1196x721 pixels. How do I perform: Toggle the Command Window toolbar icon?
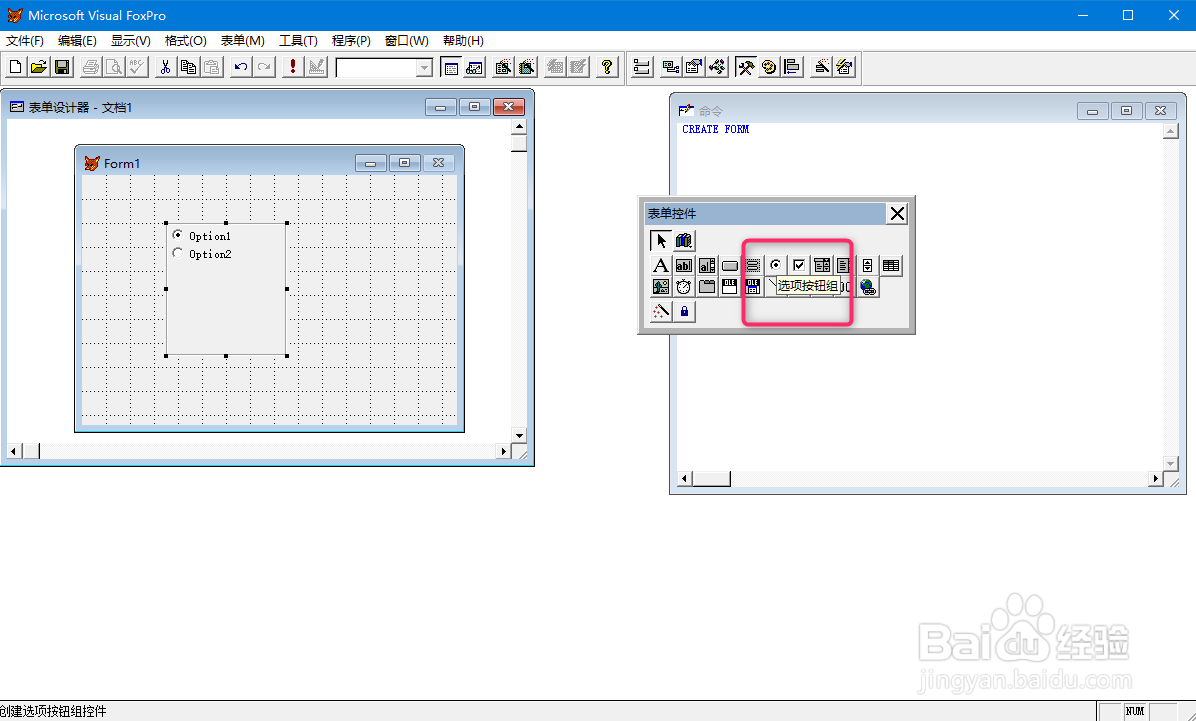coord(451,67)
